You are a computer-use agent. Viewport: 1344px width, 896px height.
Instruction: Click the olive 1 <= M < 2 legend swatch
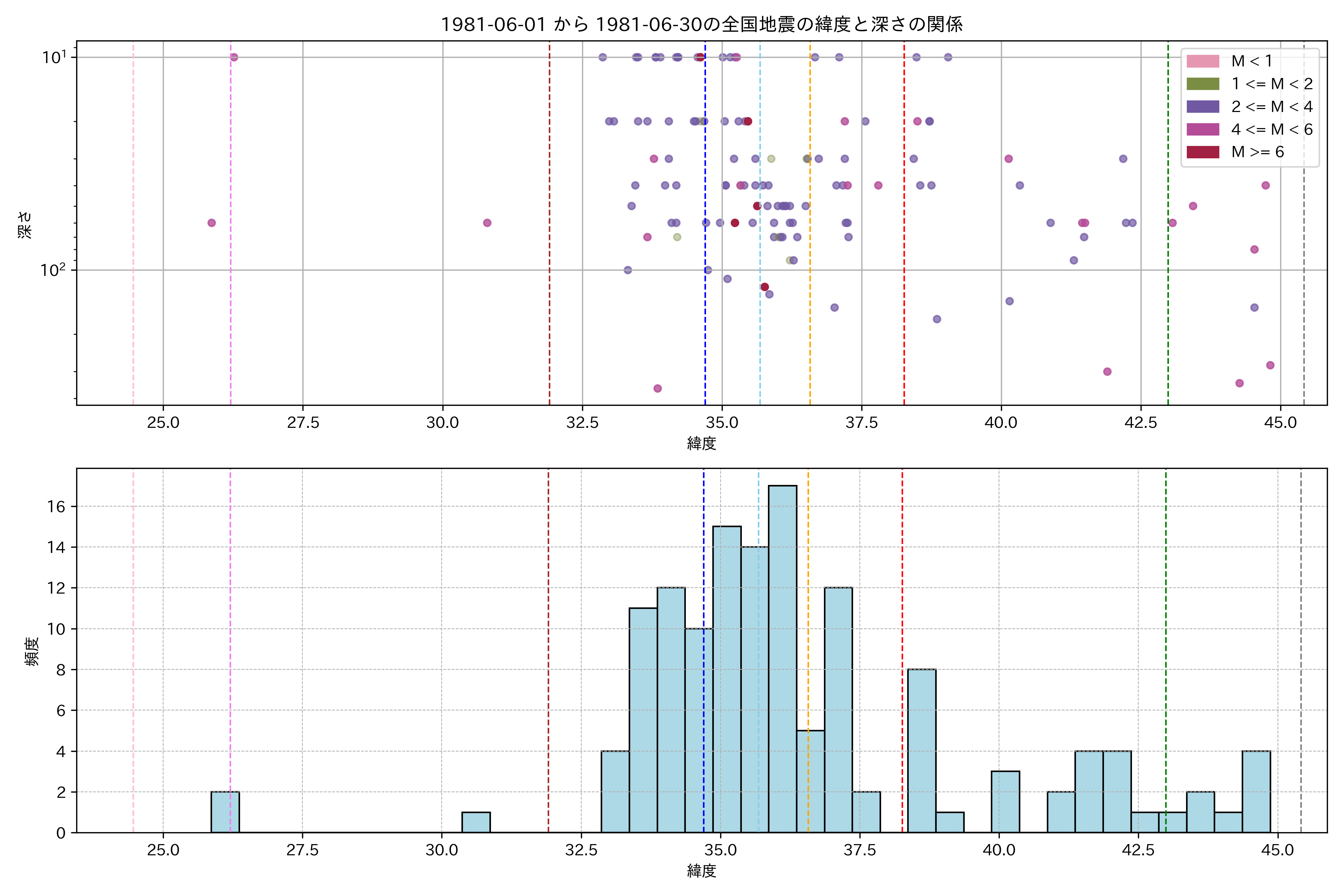click(x=1202, y=84)
